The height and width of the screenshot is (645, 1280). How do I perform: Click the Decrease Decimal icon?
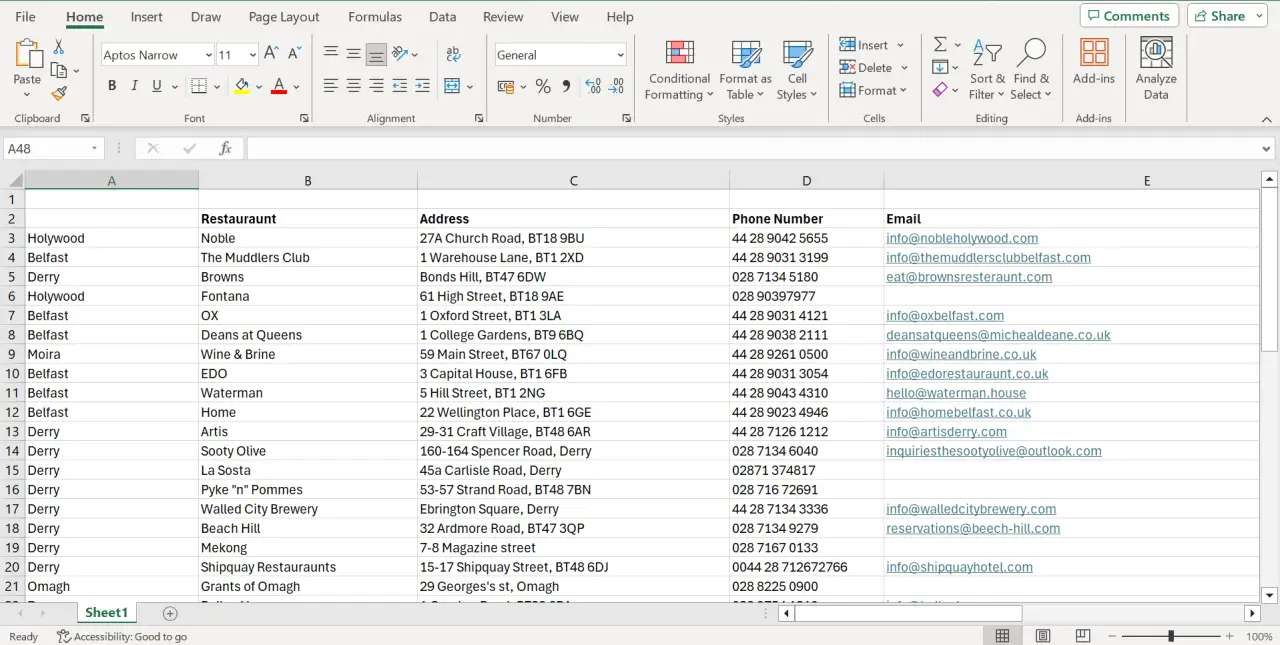pos(616,87)
